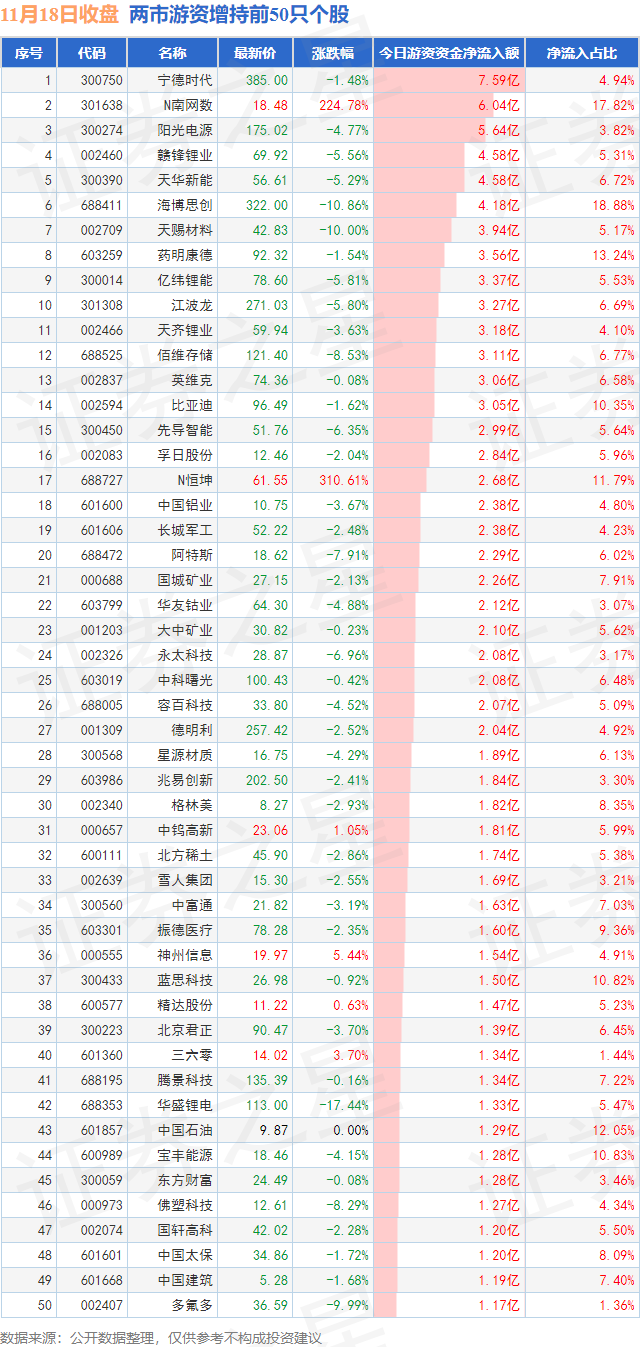Select stock name 阳光电源

coord(186,130)
